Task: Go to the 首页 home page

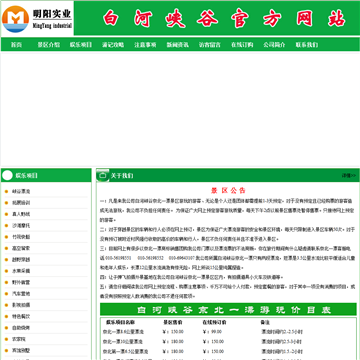Action: pos(16,45)
